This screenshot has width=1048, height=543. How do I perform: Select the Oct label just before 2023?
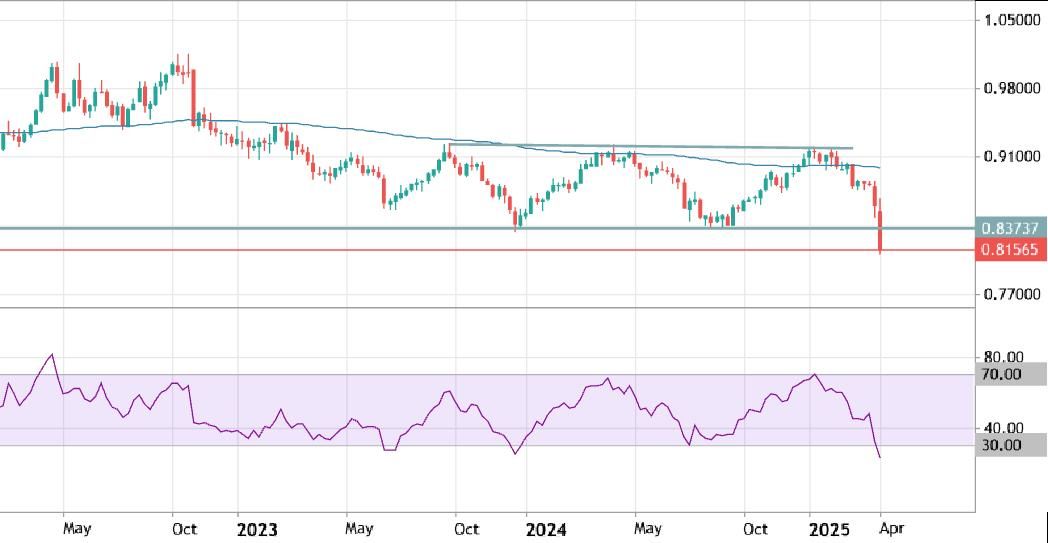[181, 527]
